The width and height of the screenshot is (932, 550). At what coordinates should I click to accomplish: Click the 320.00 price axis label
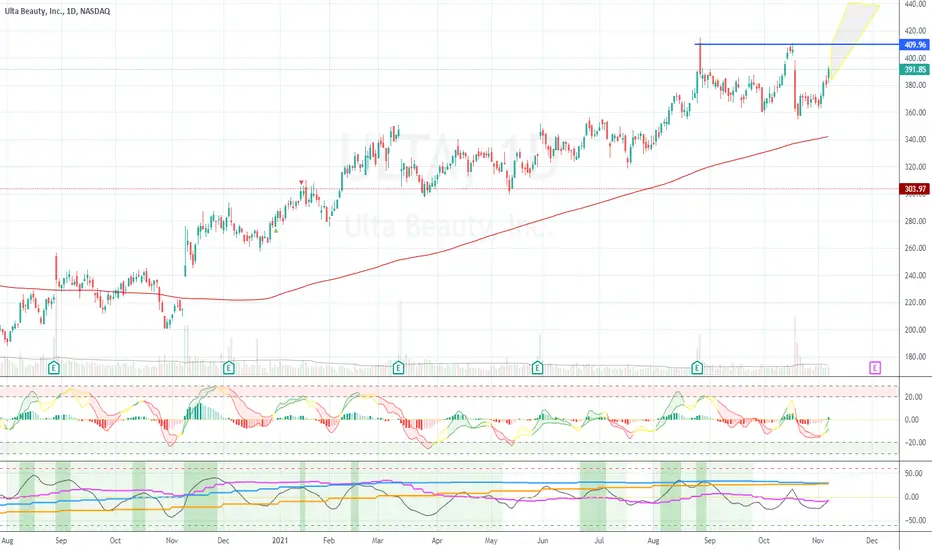coord(915,167)
